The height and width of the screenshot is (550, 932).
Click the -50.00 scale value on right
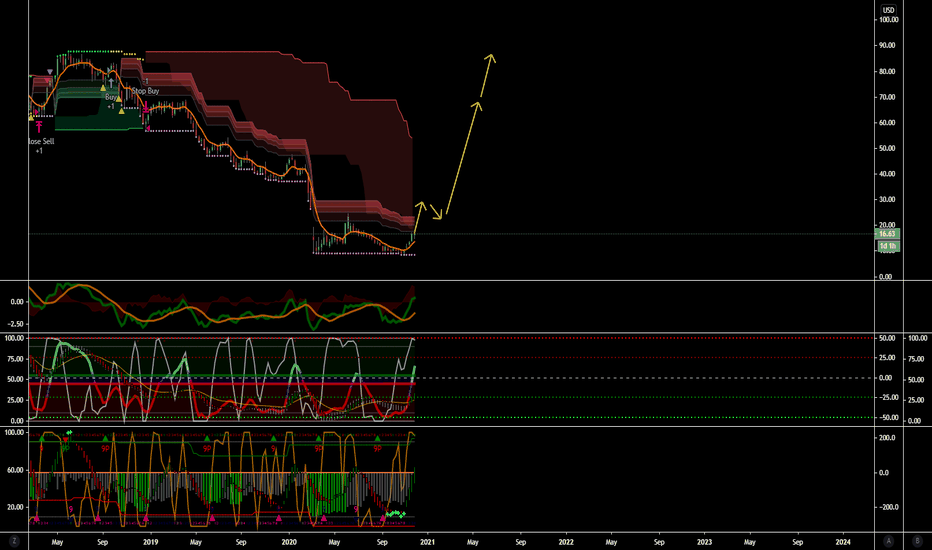click(x=889, y=418)
